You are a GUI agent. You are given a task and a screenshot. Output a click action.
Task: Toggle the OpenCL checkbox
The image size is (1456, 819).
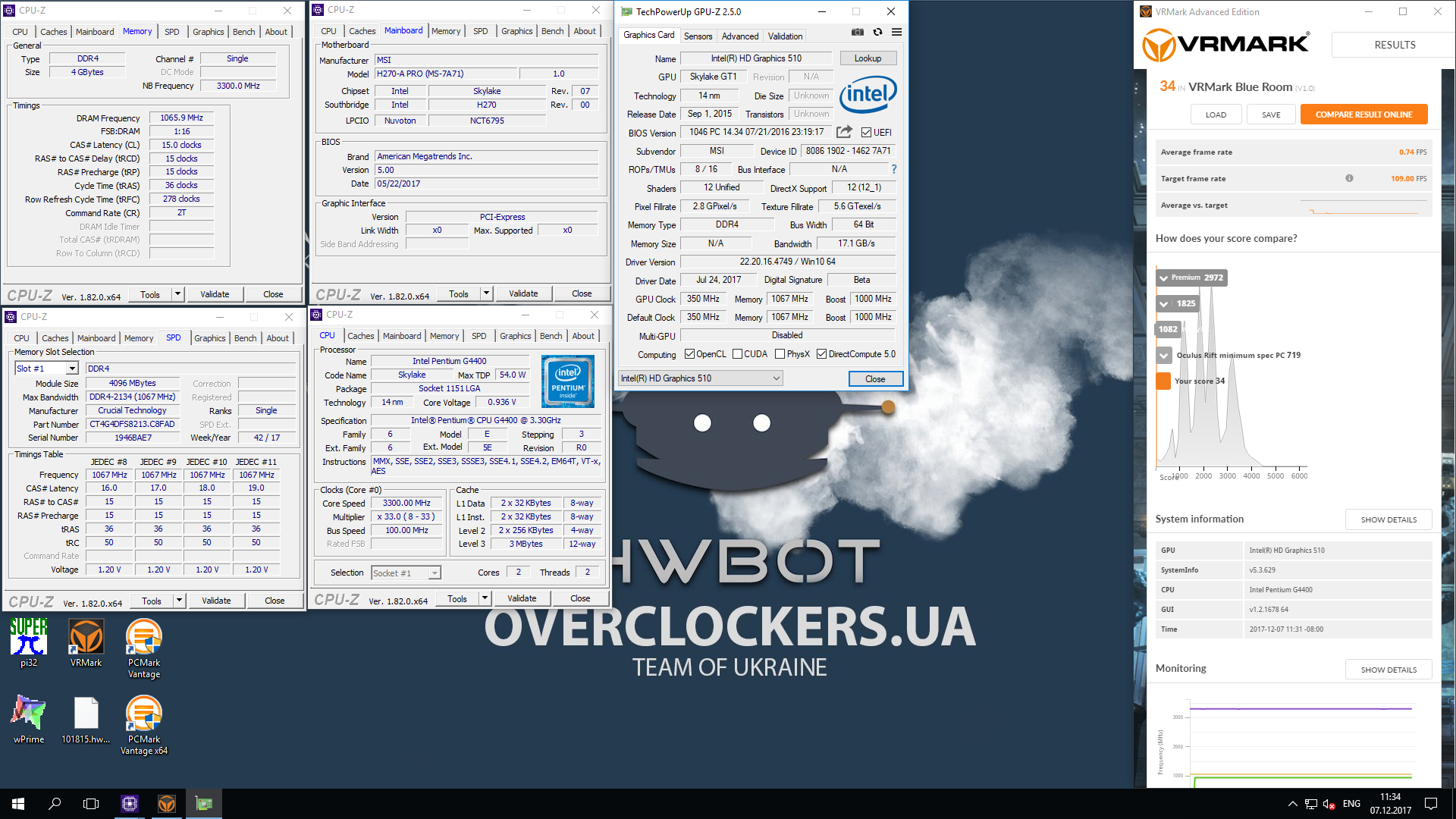689,354
